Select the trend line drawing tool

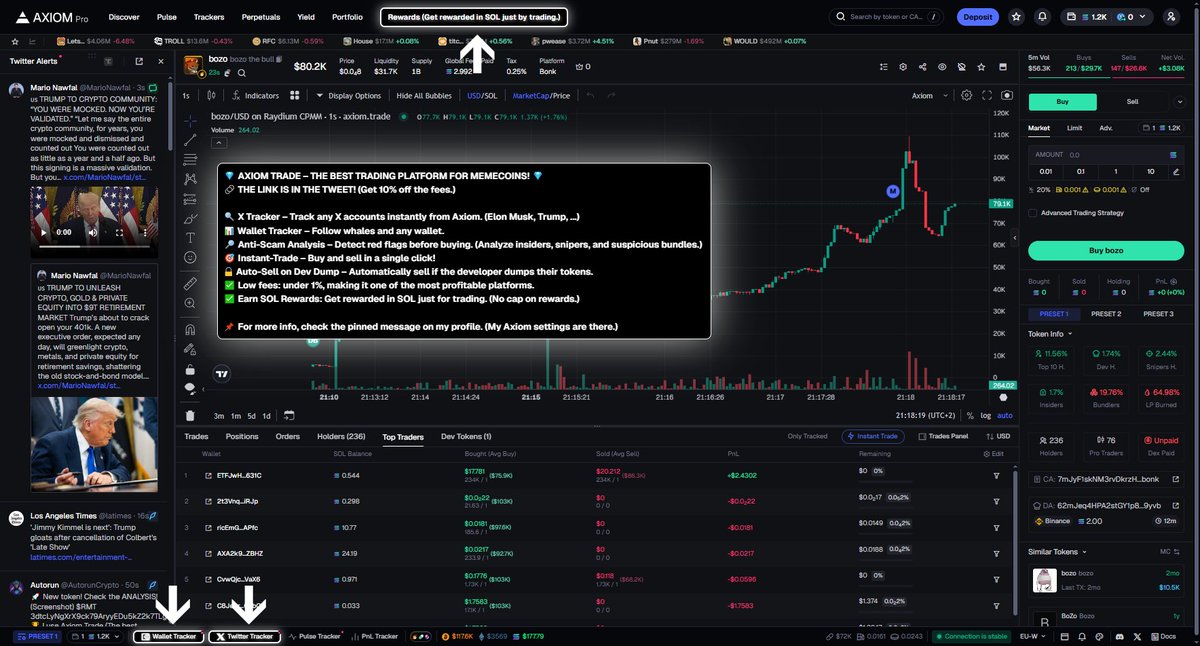click(x=190, y=139)
